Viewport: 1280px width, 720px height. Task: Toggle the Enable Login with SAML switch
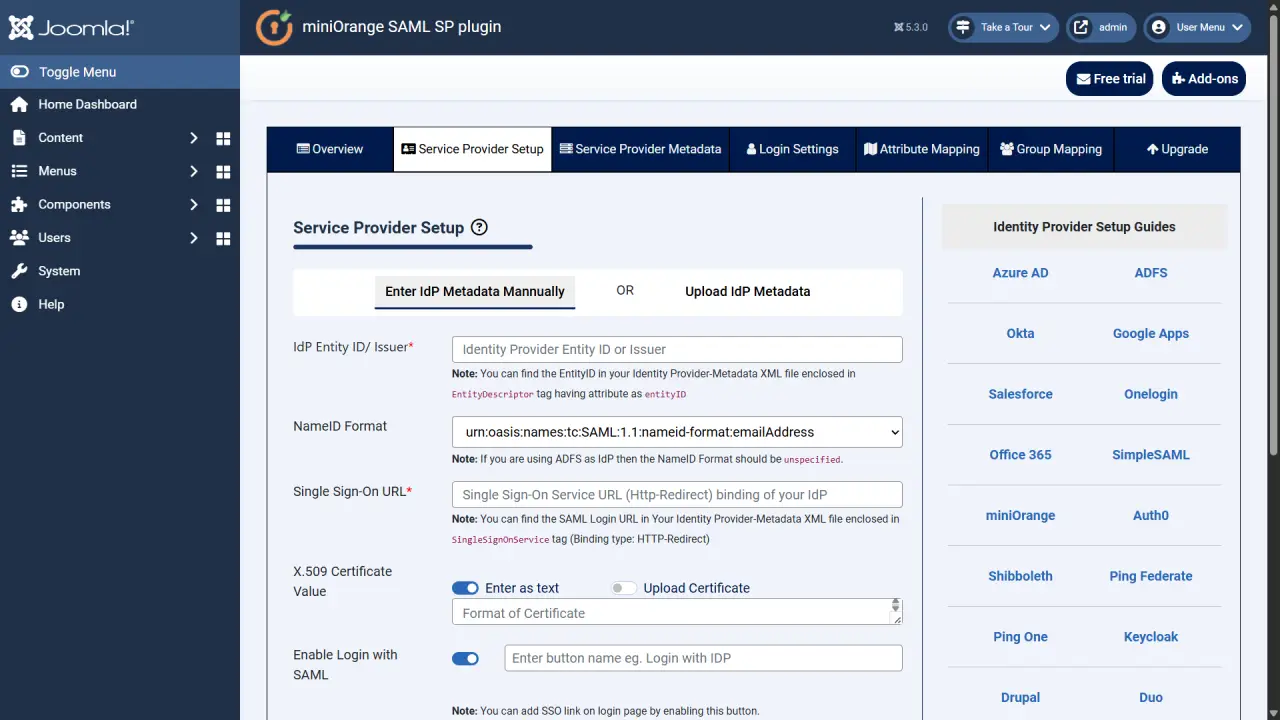coord(465,659)
